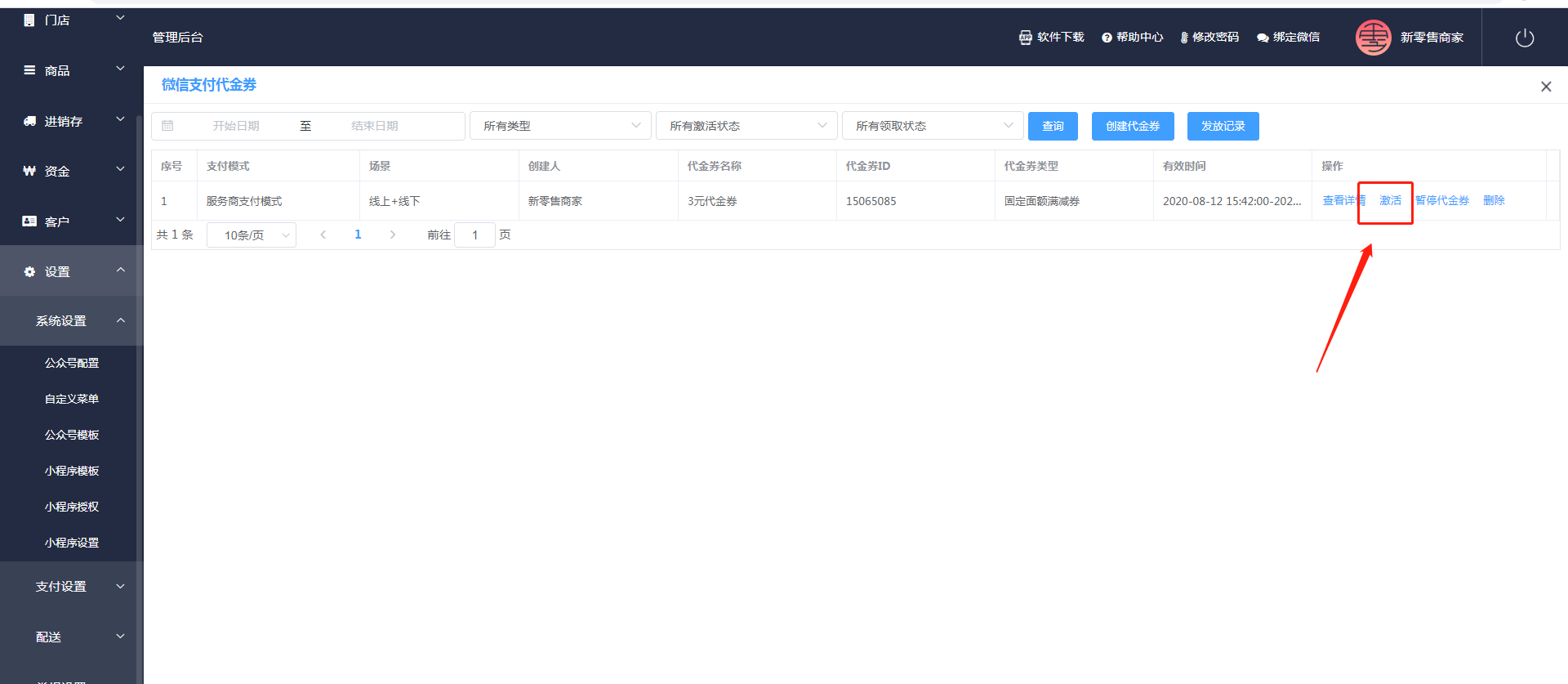This screenshot has height=684, width=1568.
Task: Click the 绑定微信 WeChat icon
Action: click(1263, 38)
